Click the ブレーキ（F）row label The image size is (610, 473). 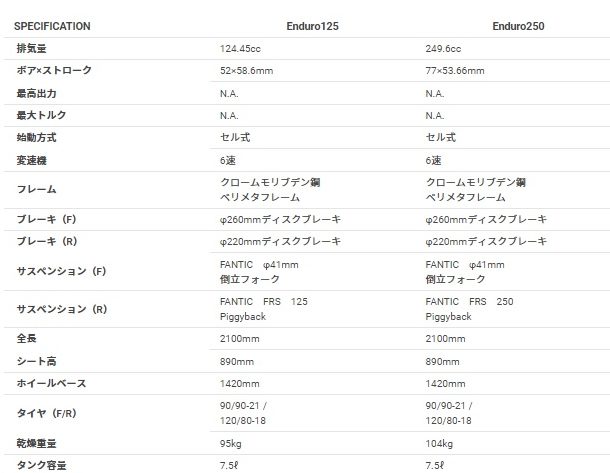click(46, 219)
